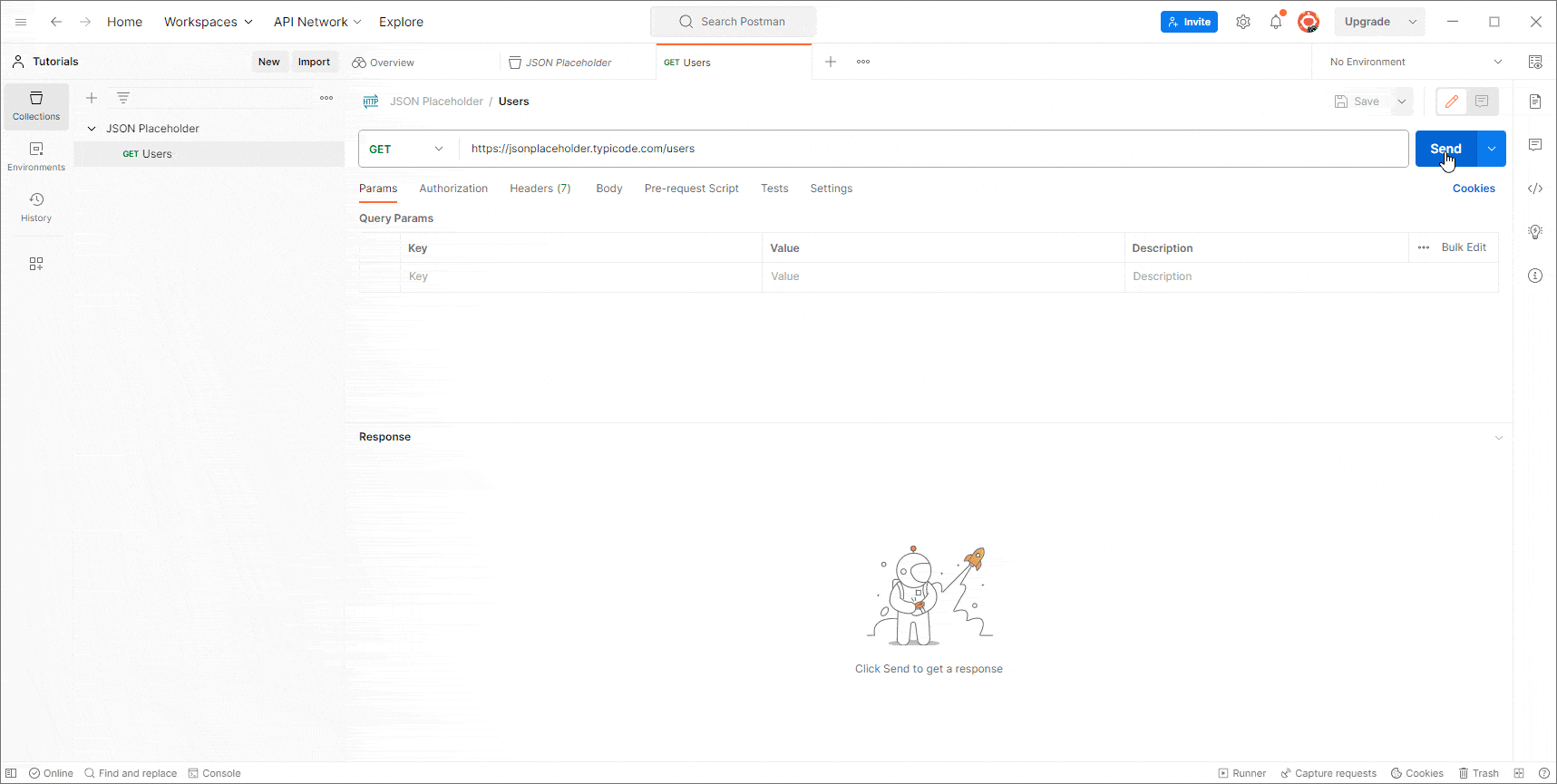Toggle the sidebar from status bar

pyautogui.click(x=12, y=773)
